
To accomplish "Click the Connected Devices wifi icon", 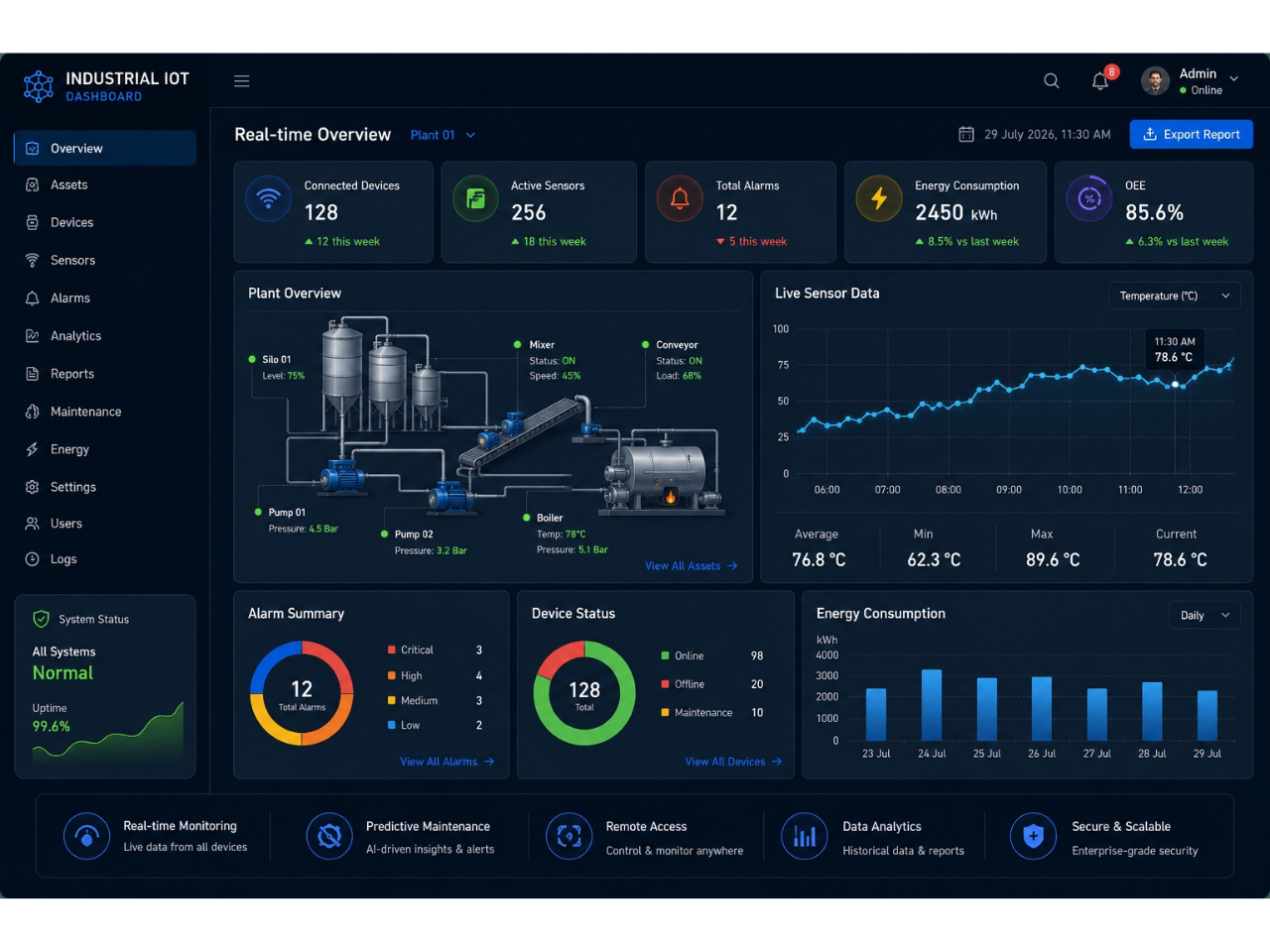I will (268, 198).
